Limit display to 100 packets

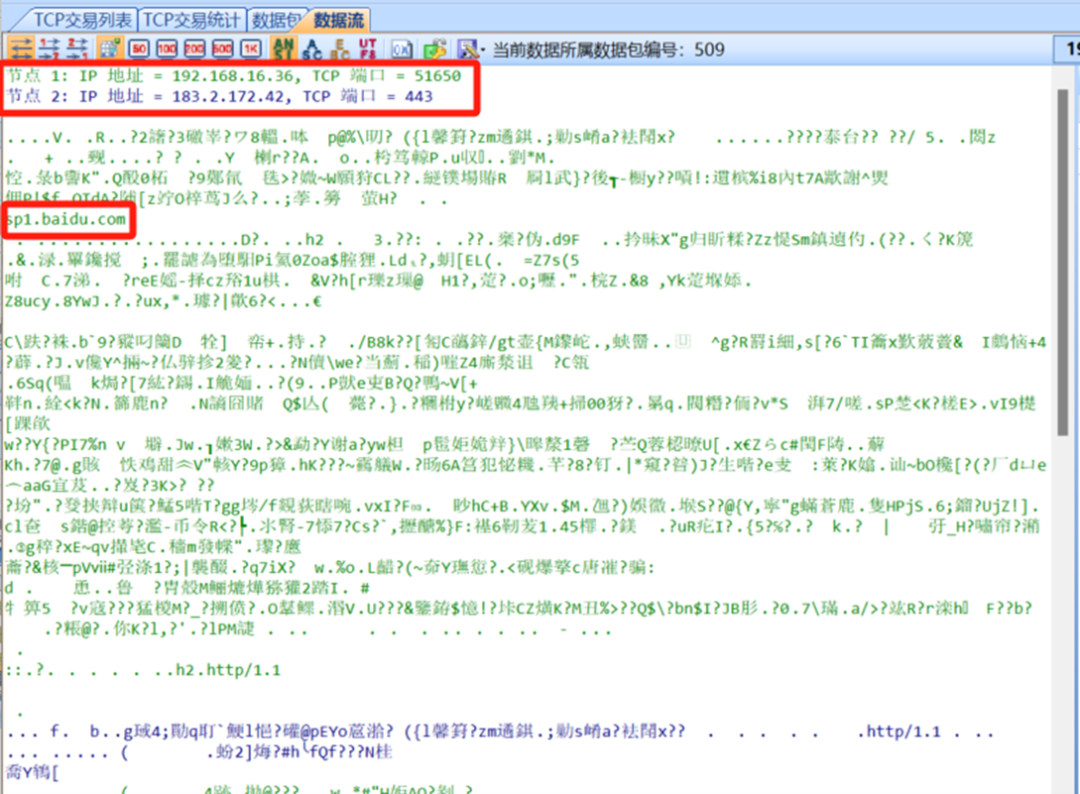click(167, 49)
